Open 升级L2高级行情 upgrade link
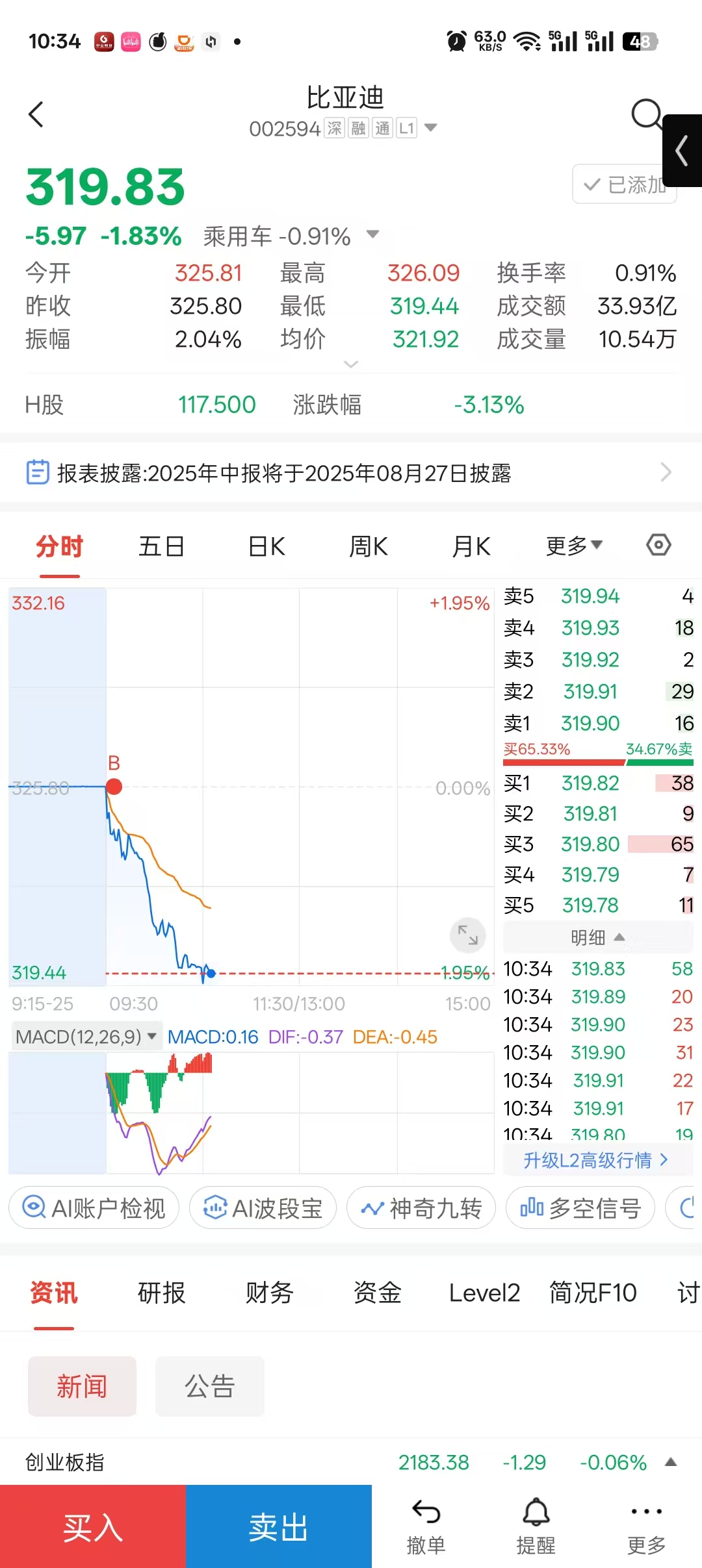 click(597, 1160)
